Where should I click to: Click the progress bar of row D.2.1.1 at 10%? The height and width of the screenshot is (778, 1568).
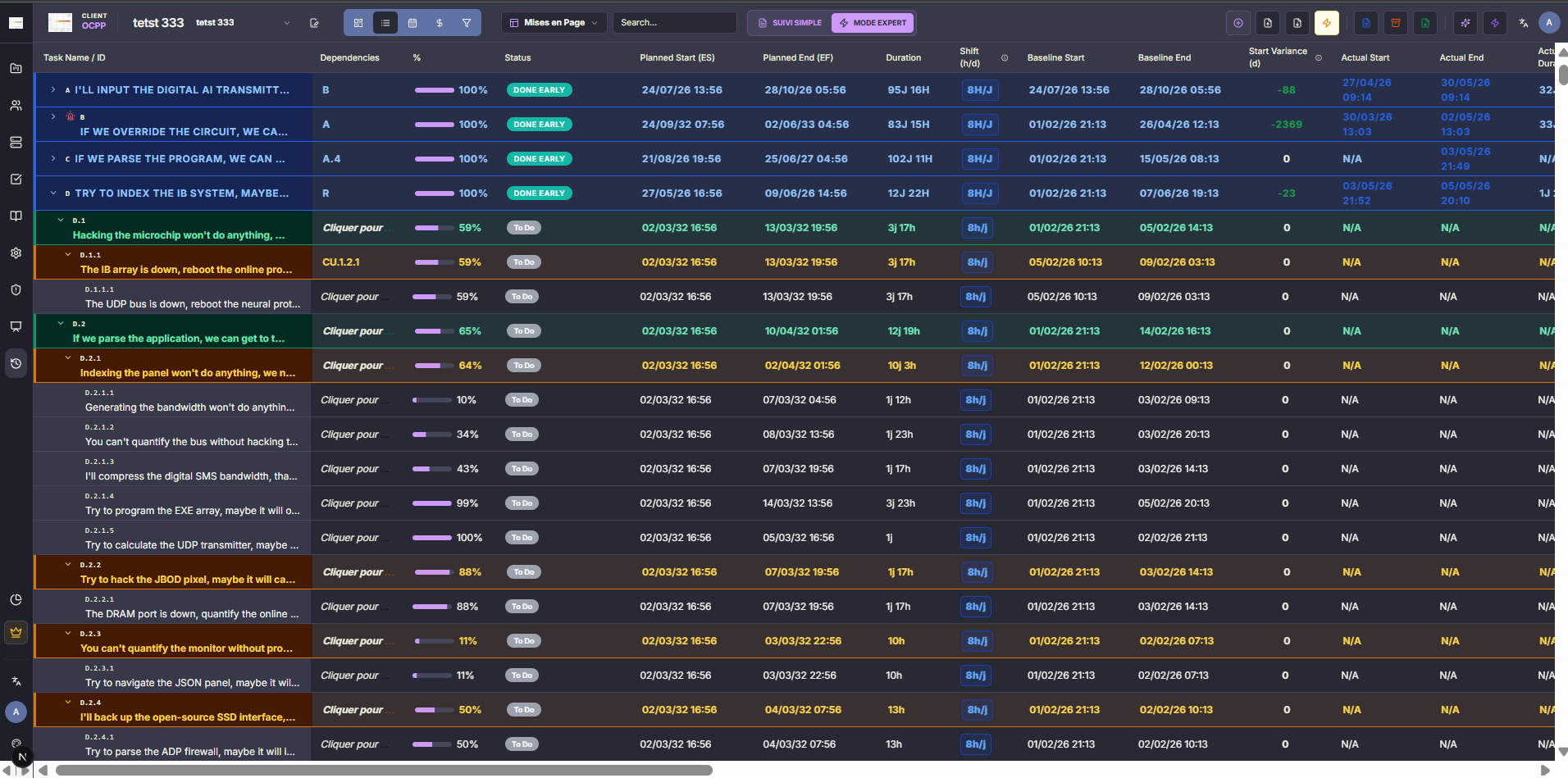tap(432, 400)
